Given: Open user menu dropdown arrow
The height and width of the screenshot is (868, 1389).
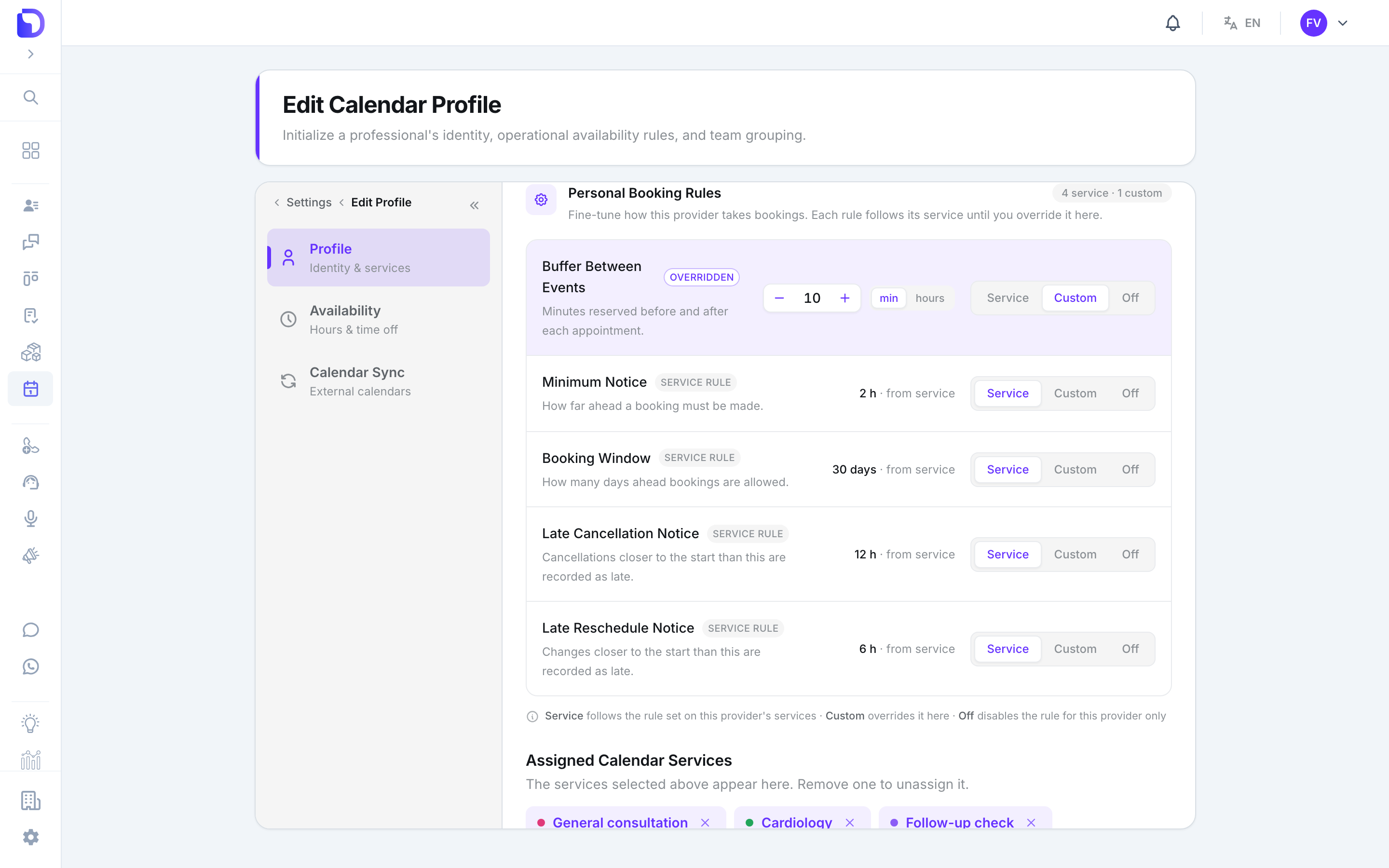Looking at the screenshot, I should 1343,23.
